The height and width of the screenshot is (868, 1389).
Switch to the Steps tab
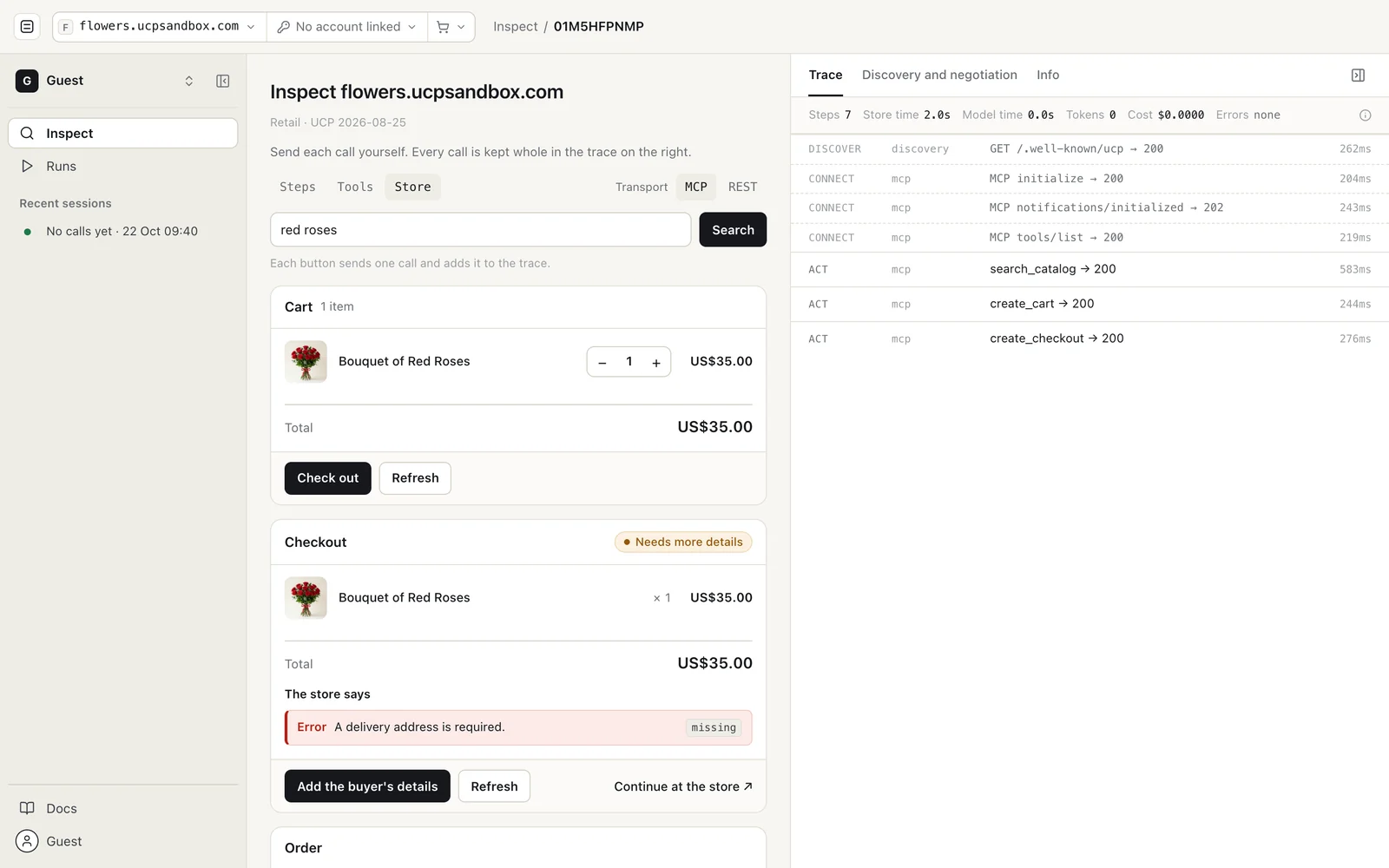[x=298, y=187]
